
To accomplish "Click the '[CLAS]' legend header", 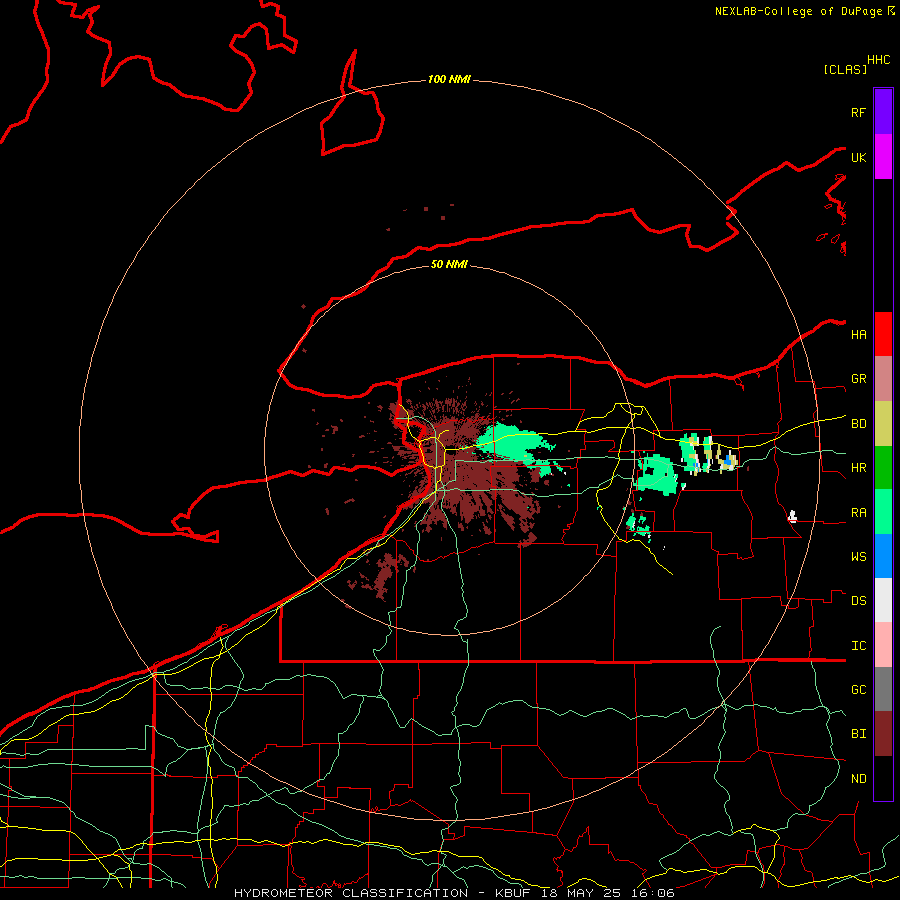I will [x=845, y=69].
